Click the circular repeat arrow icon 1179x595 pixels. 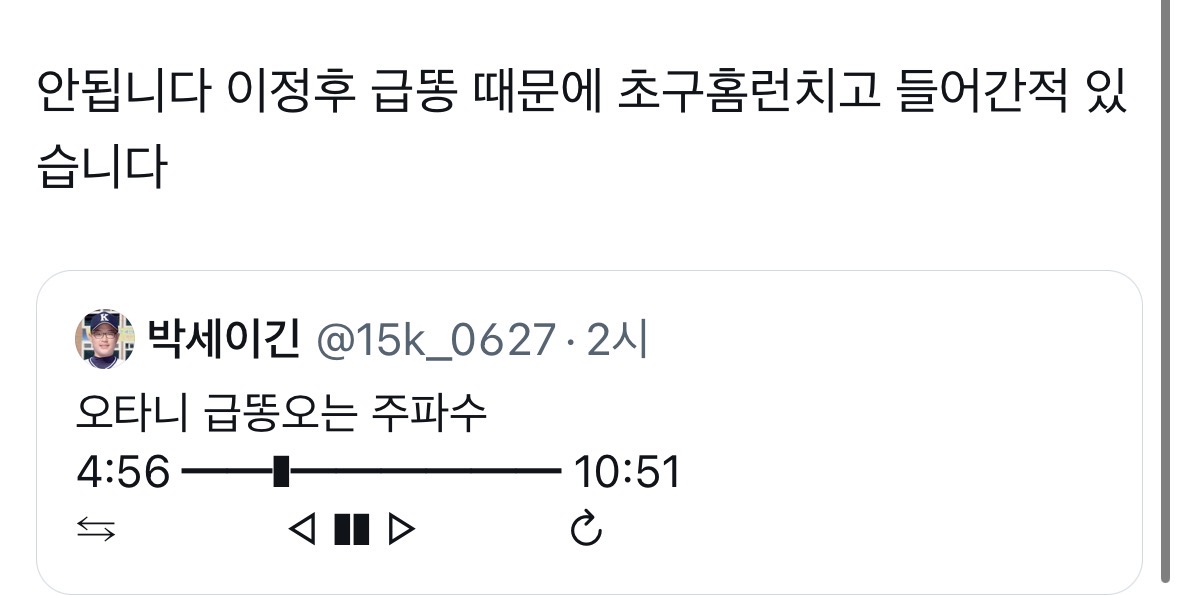pos(586,527)
